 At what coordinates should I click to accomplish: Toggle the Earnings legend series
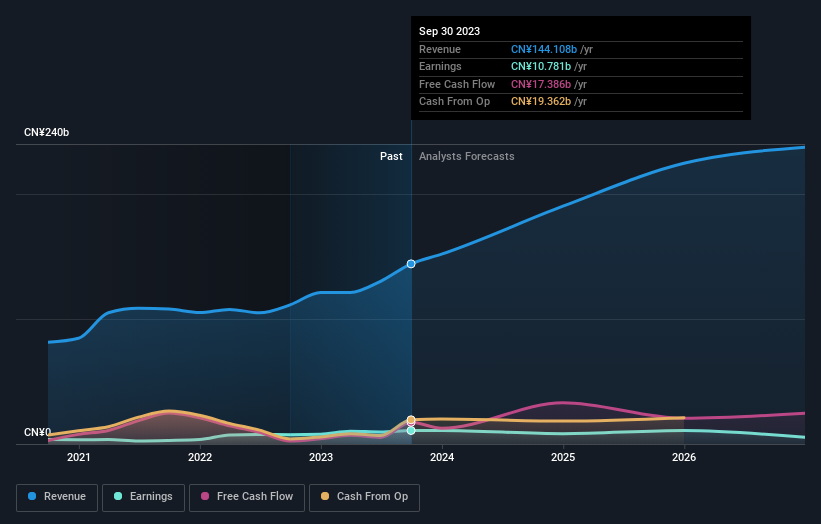point(143,497)
